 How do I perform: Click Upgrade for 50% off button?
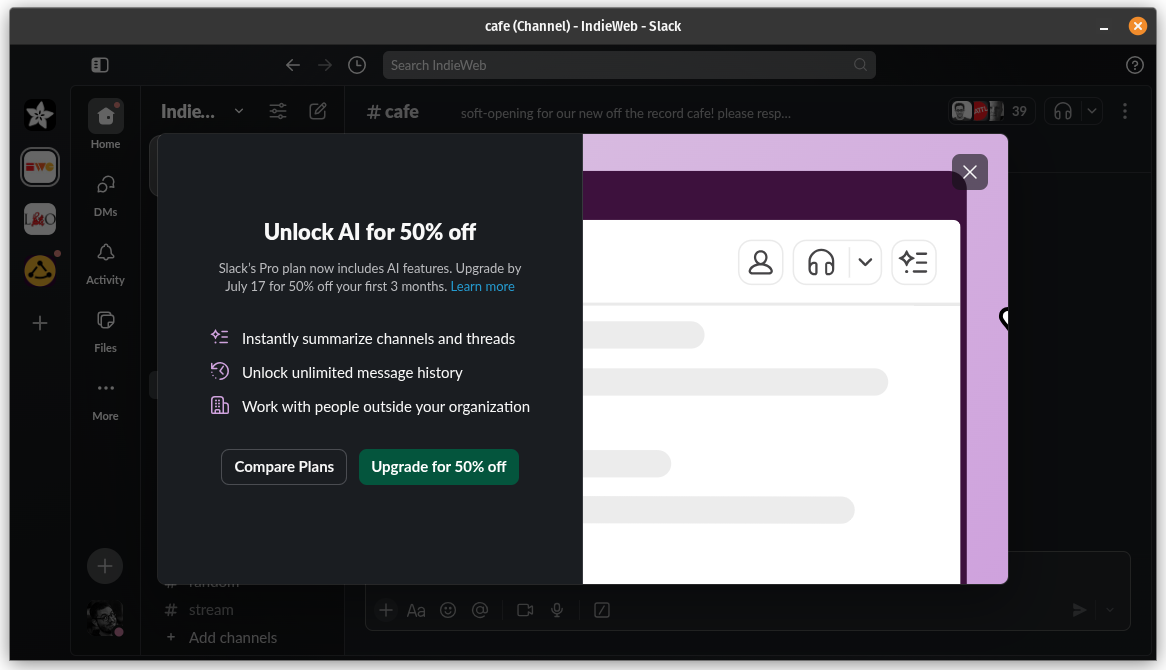point(439,467)
